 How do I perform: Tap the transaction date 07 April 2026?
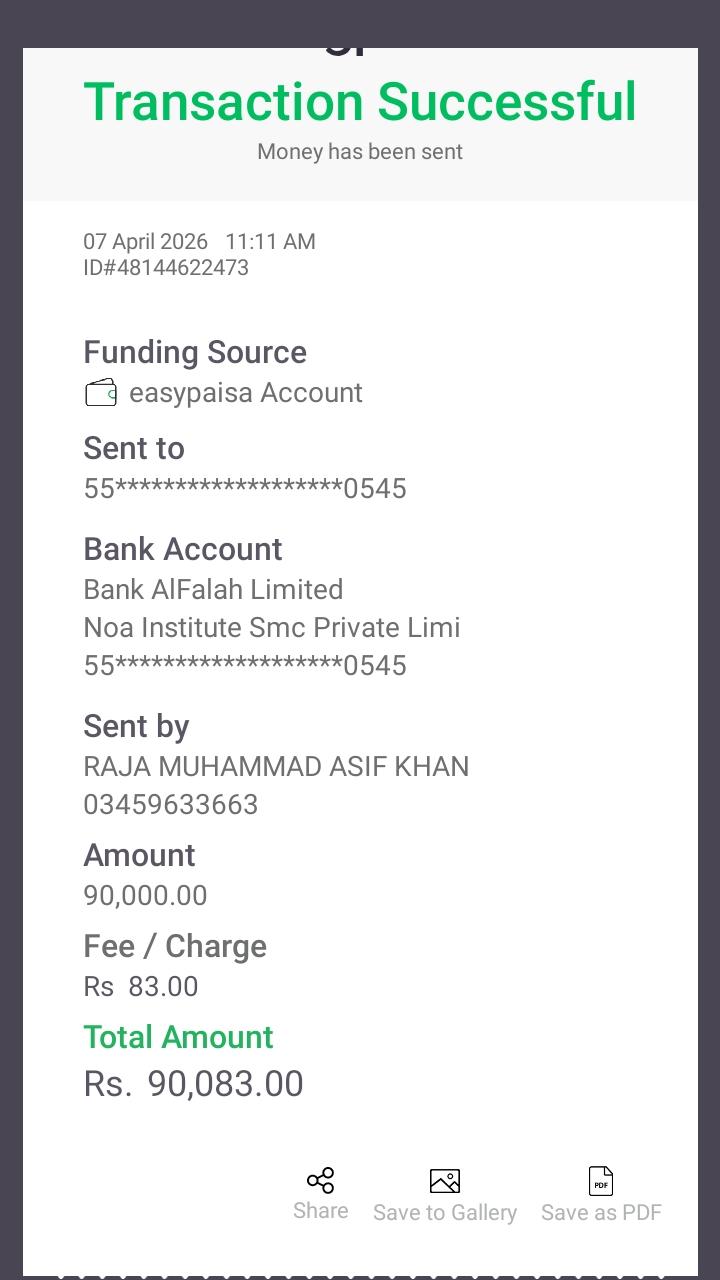[145, 242]
